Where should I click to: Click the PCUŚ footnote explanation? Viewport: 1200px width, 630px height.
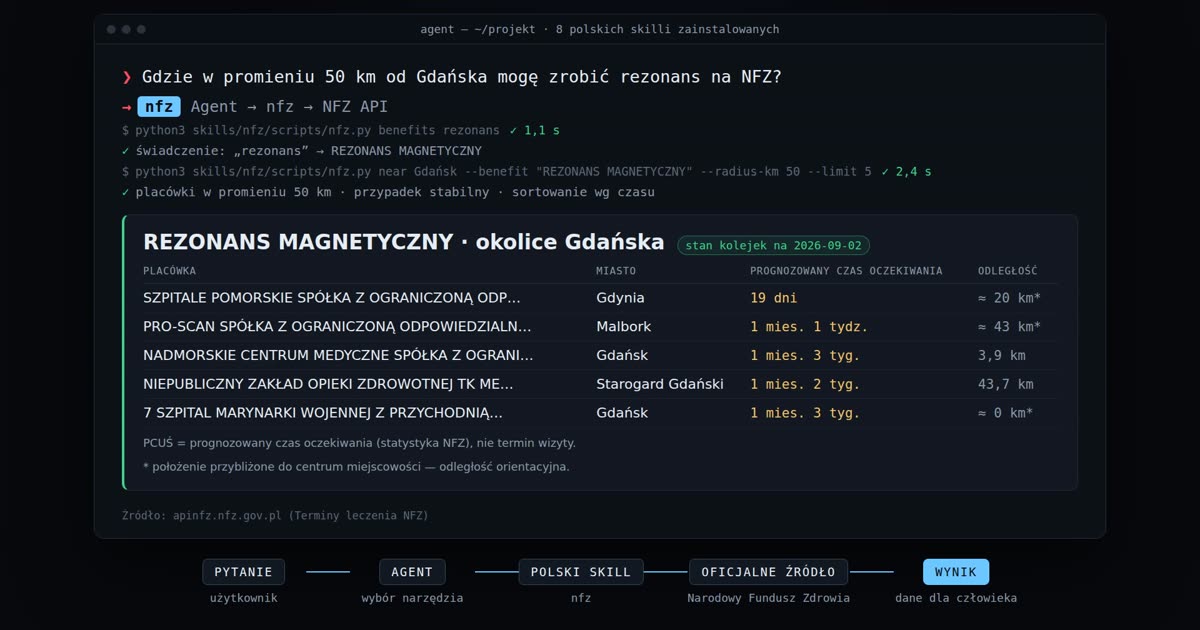[359, 442]
